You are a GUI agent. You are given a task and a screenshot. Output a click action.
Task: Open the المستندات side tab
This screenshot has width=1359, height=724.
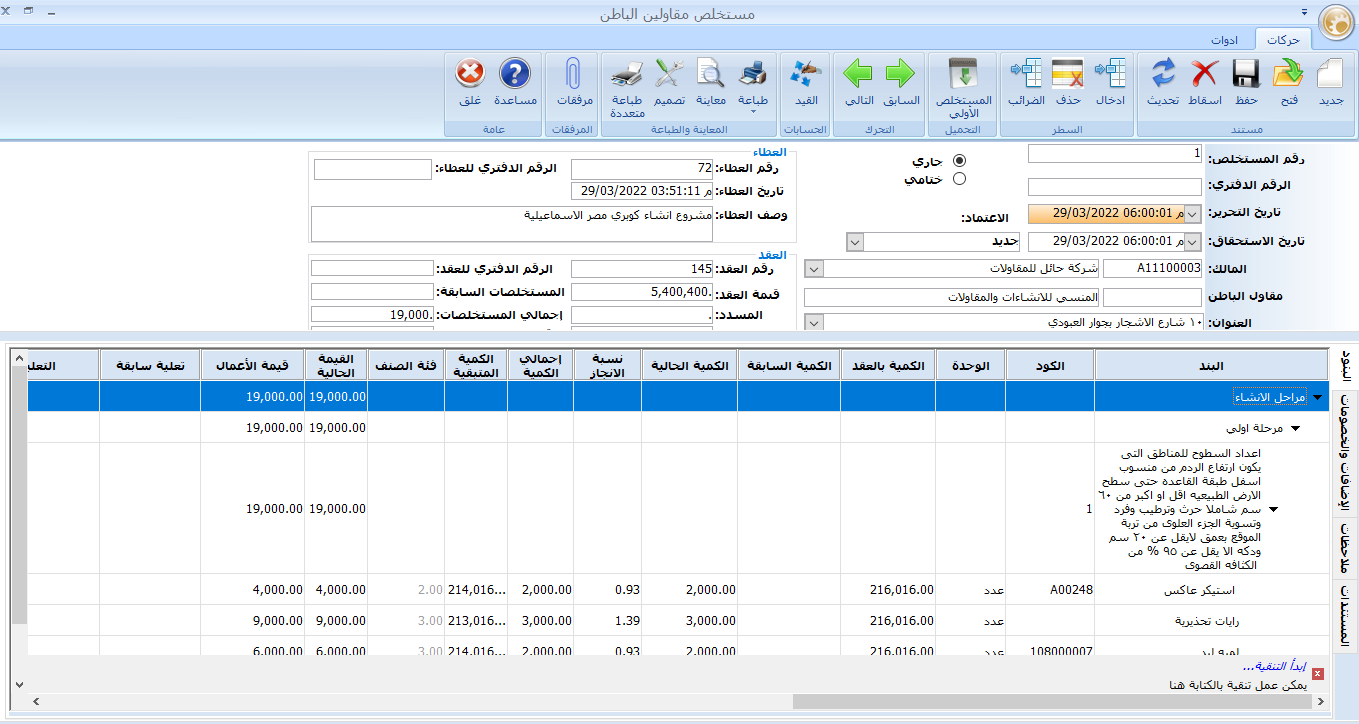coord(1345,615)
